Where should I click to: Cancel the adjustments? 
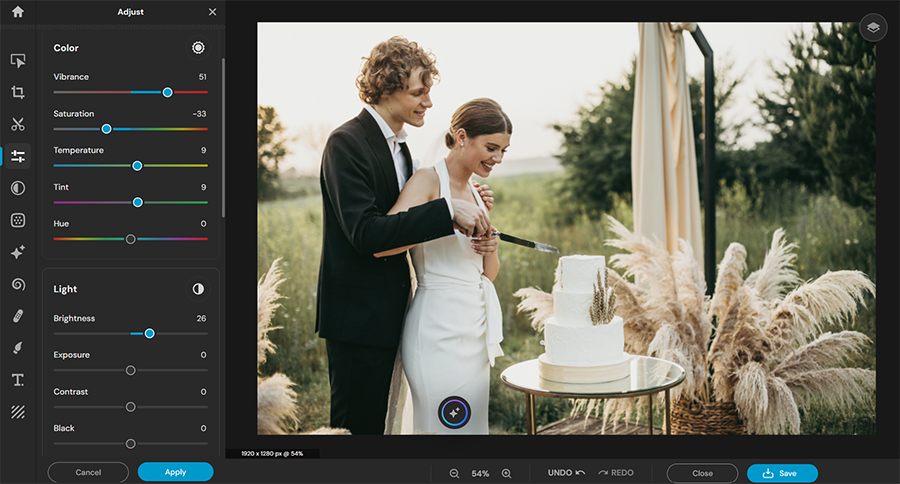click(x=88, y=473)
